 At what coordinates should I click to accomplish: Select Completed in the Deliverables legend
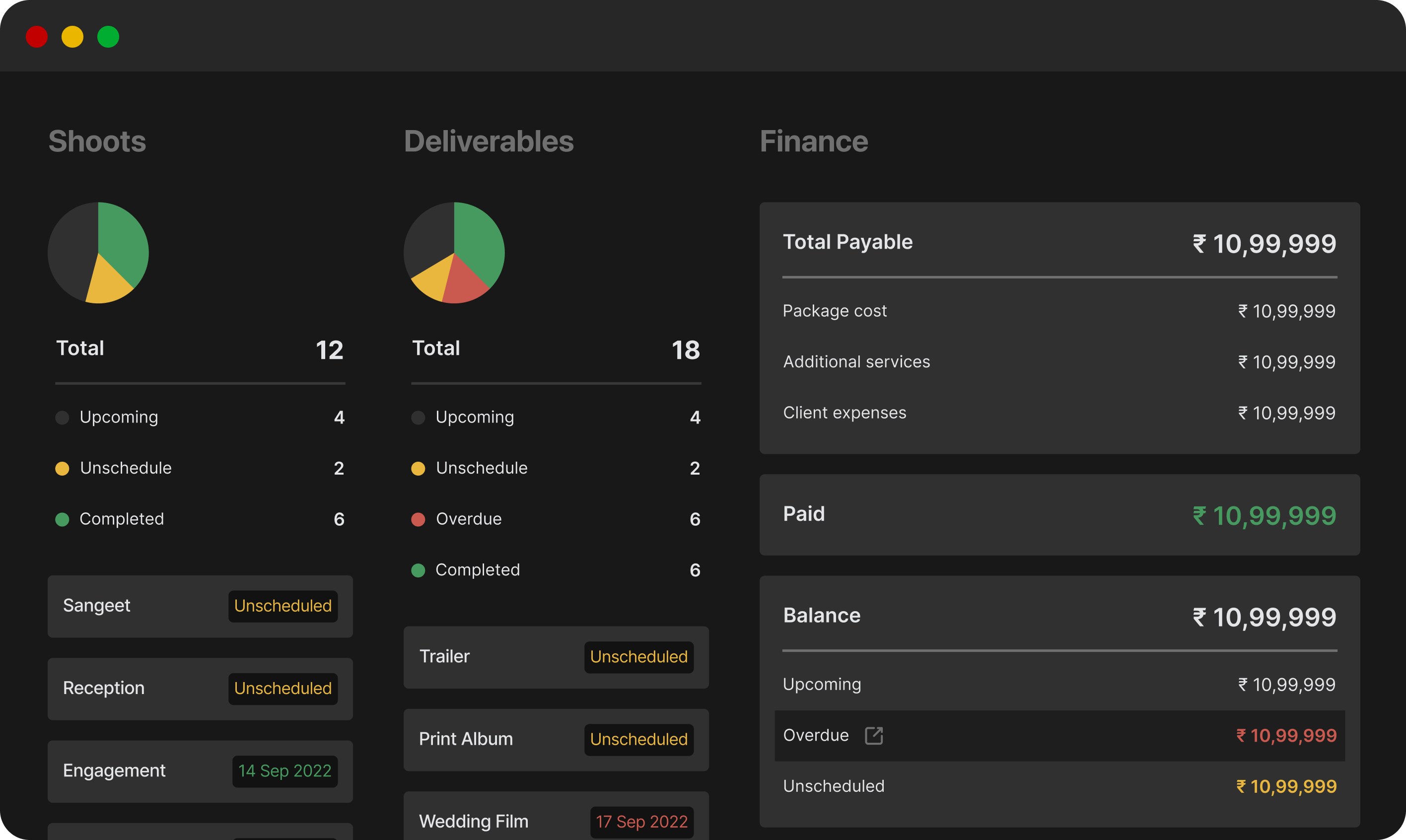point(557,570)
